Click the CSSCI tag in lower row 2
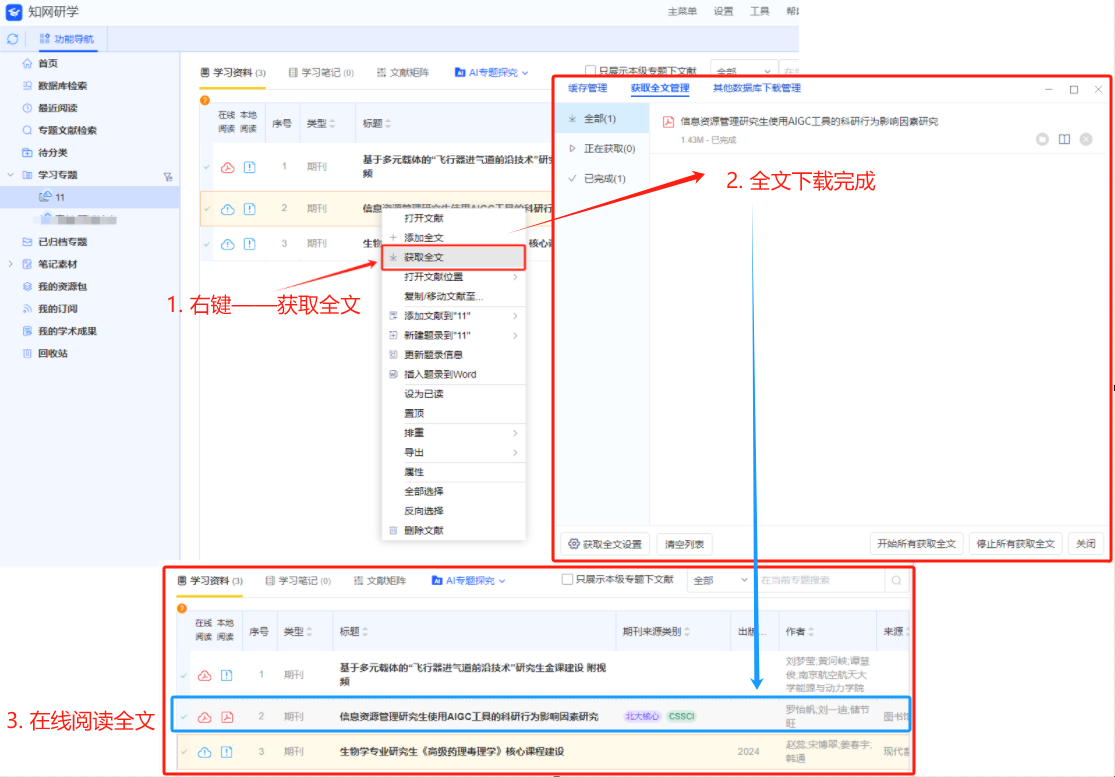Viewport: 1115px width, 777px height. tap(681, 717)
